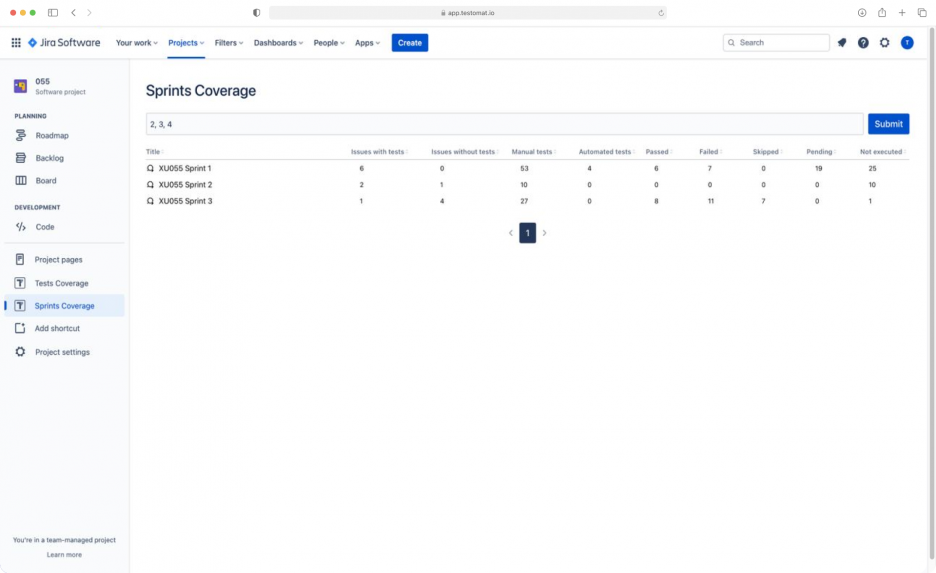Go to Board in the sidebar

point(46,181)
